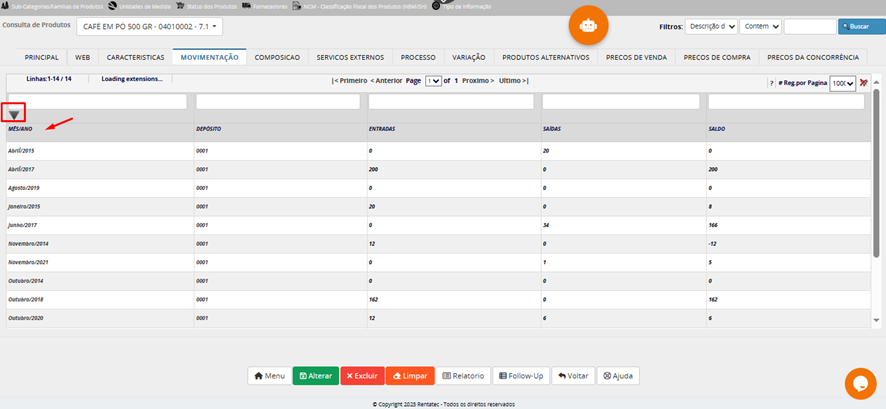Click the orange Limpar button
Screen dimensions: 886x409
(x=409, y=376)
